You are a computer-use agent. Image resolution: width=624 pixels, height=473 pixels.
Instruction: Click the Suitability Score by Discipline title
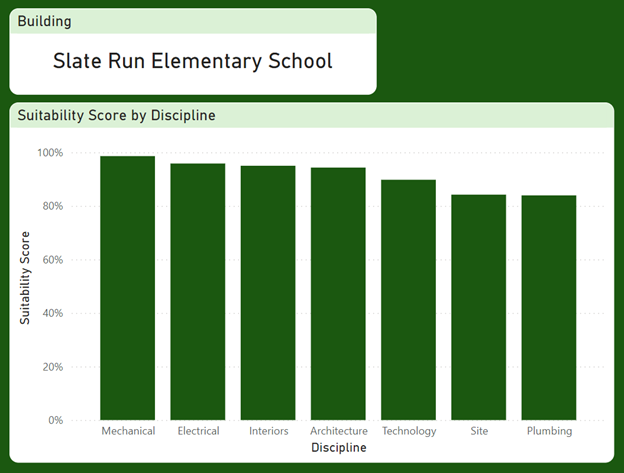coord(116,115)
